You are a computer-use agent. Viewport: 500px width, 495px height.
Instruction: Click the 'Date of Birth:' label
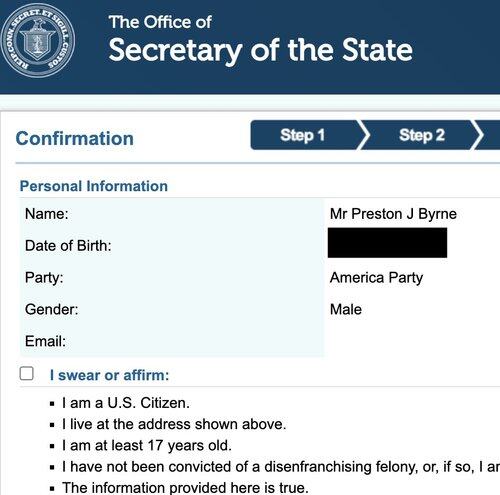click(68, 246)
